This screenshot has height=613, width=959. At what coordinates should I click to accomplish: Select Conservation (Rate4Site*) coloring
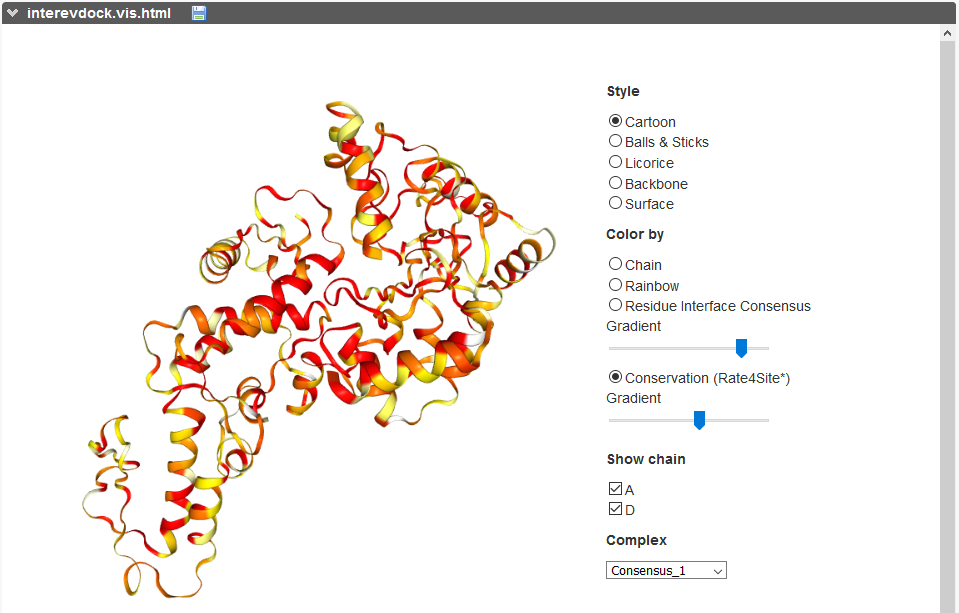pyautogui.click(x=615, y=377)
